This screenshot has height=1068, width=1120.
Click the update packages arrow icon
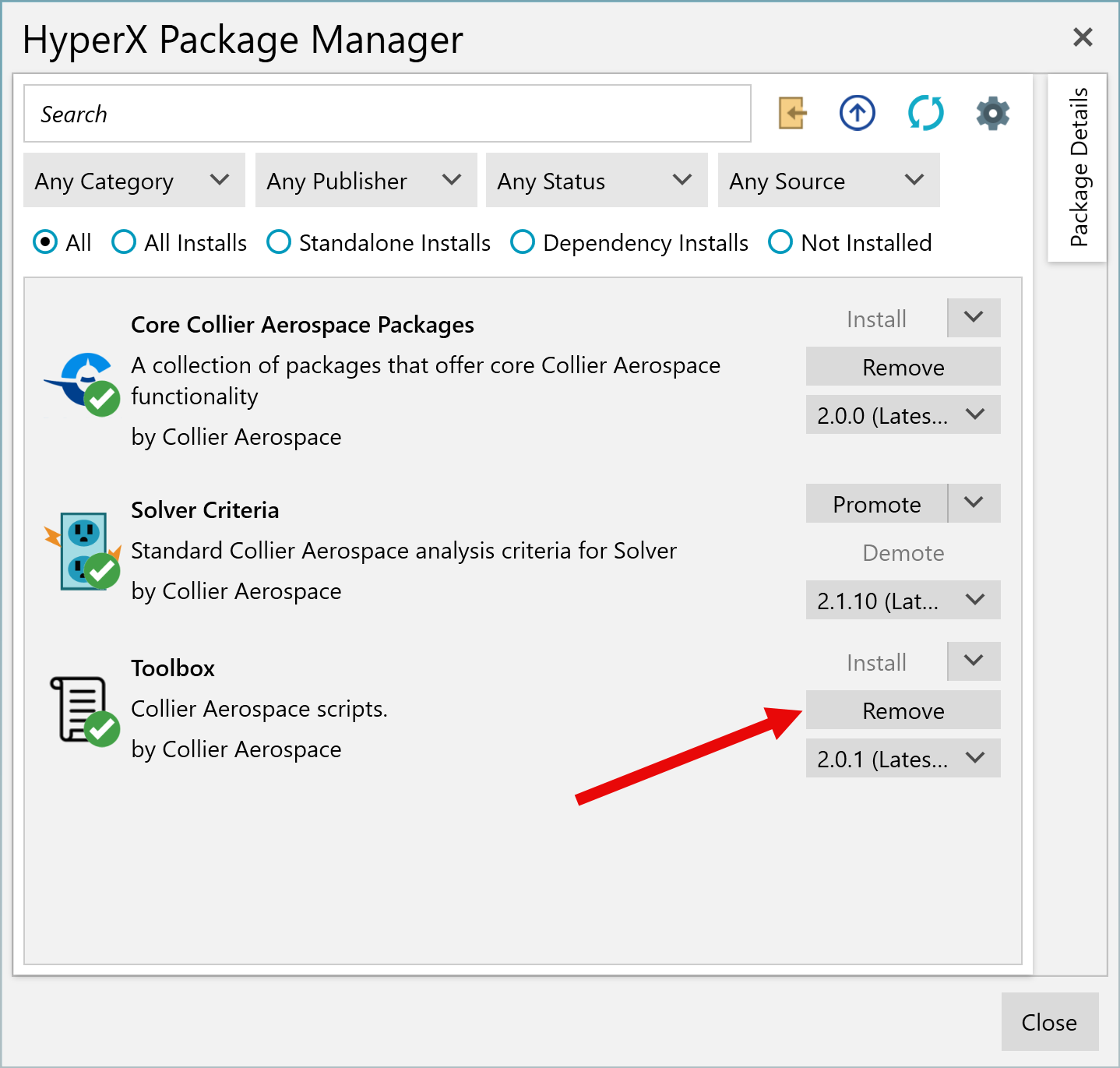[858, 114]
